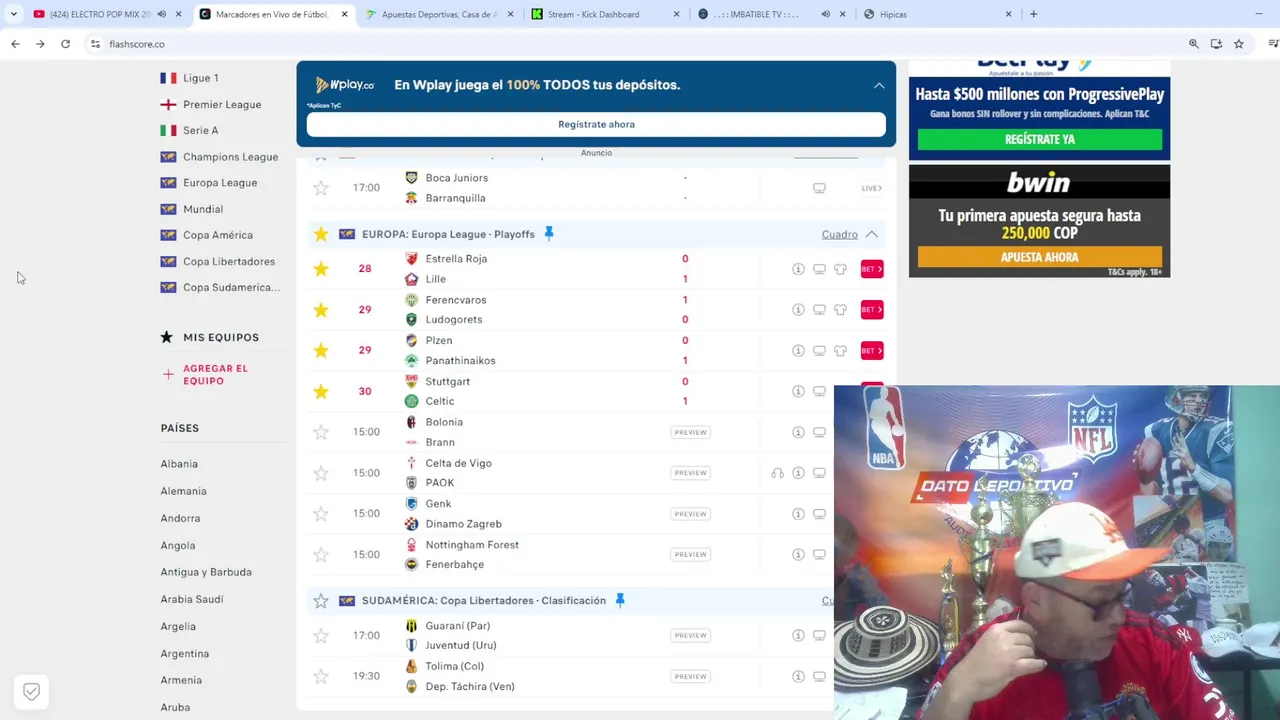Open Alemania in the countries list
1280x720 pixels.
coord(183,491)
